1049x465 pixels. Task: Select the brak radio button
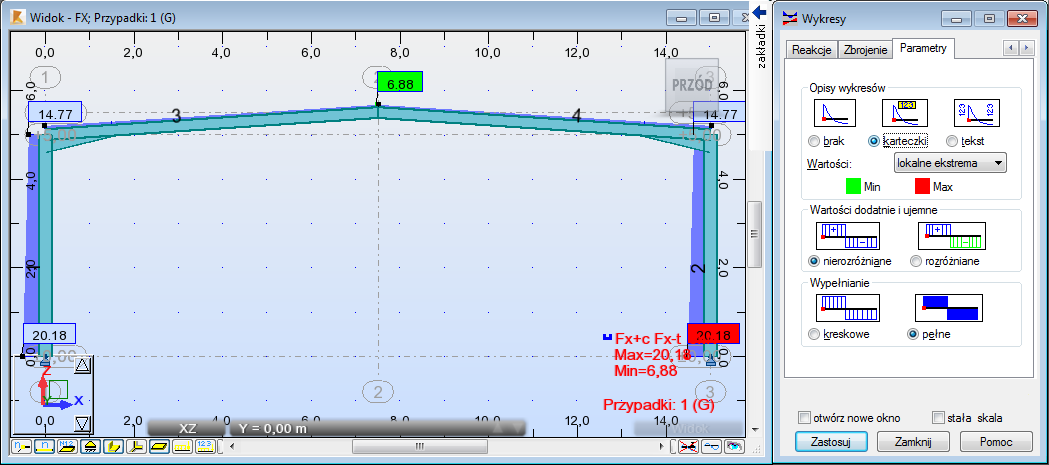814,141
